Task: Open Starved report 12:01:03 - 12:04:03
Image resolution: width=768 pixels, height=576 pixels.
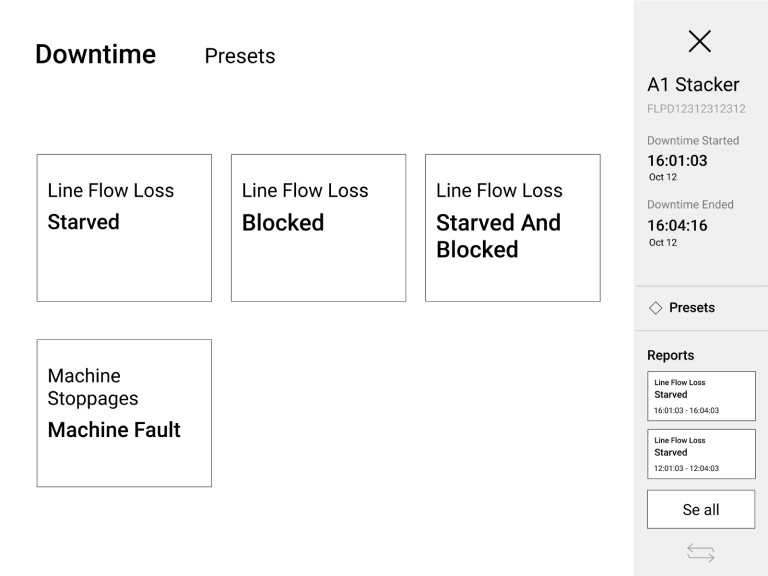Action: pos(700,453)
